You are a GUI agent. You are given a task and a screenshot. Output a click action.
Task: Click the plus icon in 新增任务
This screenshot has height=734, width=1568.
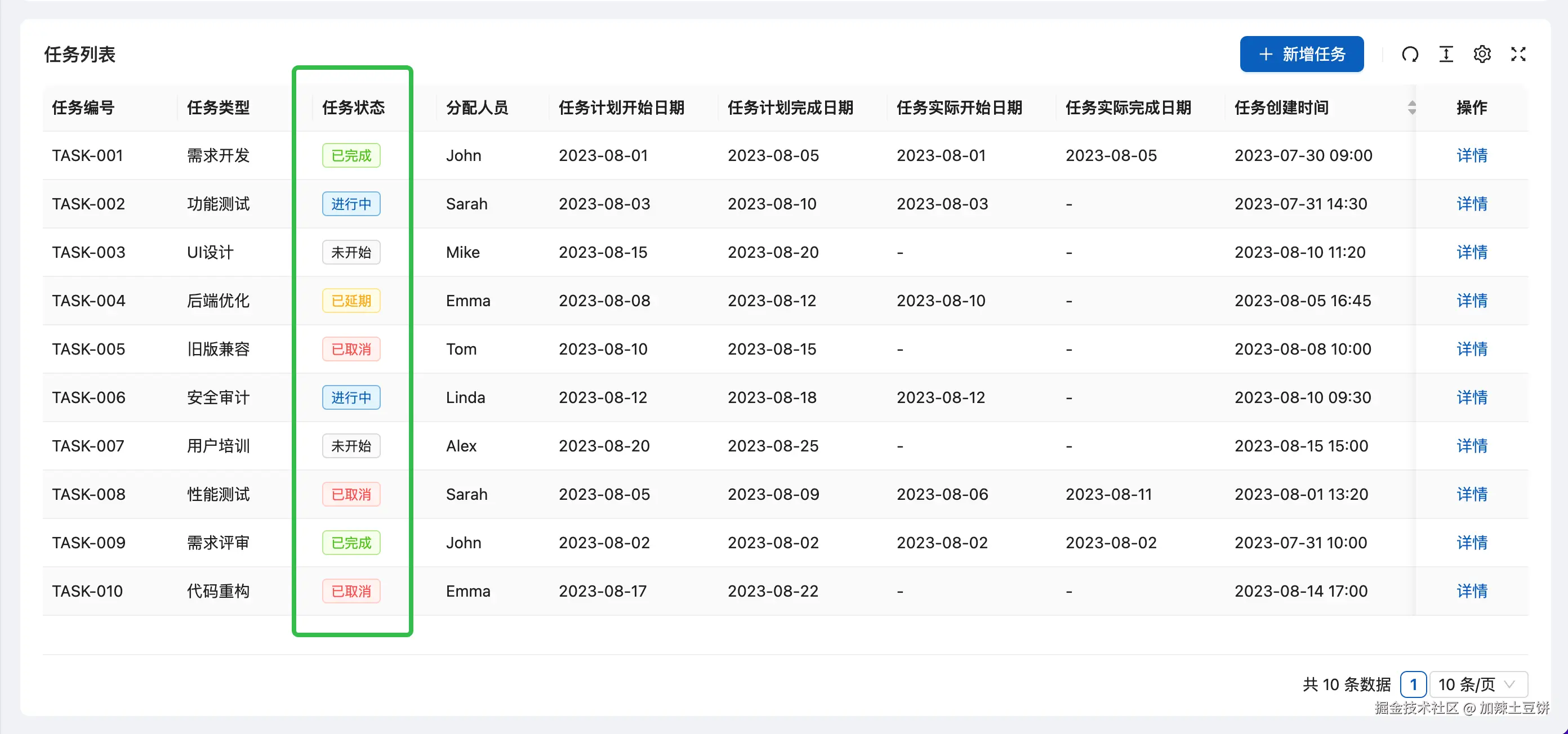pos(1266,55)
